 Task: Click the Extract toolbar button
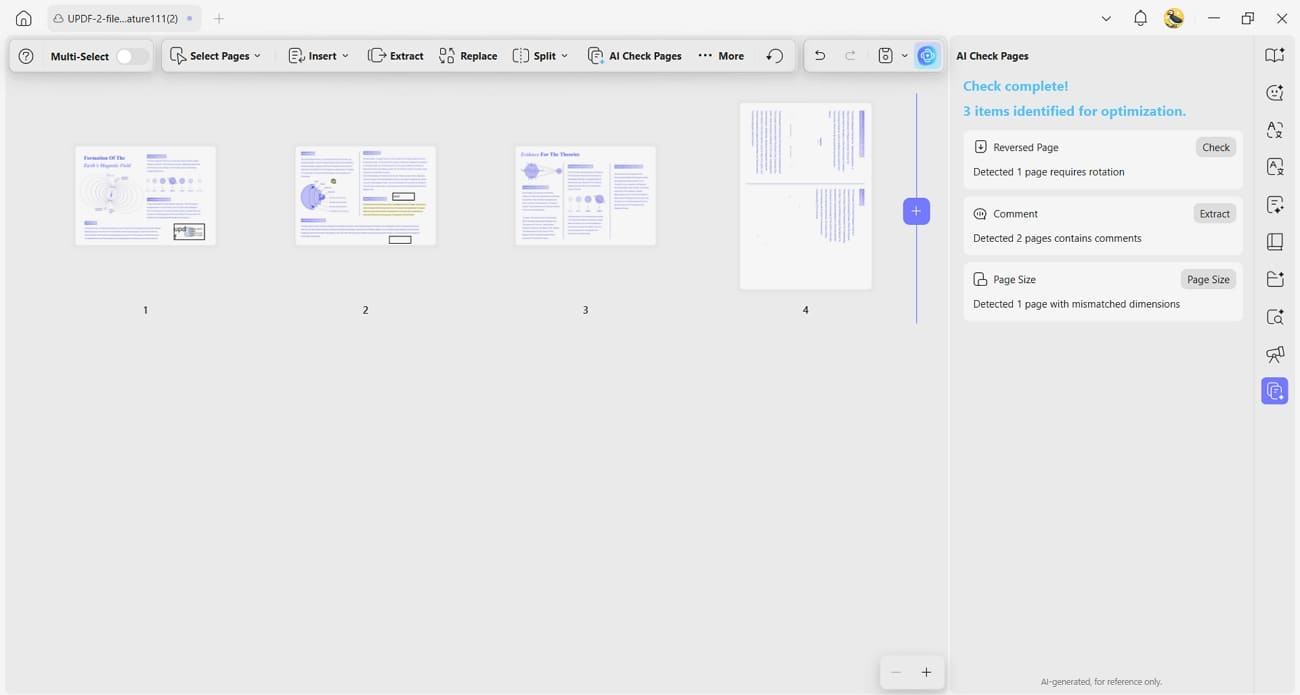click(396, 56)
